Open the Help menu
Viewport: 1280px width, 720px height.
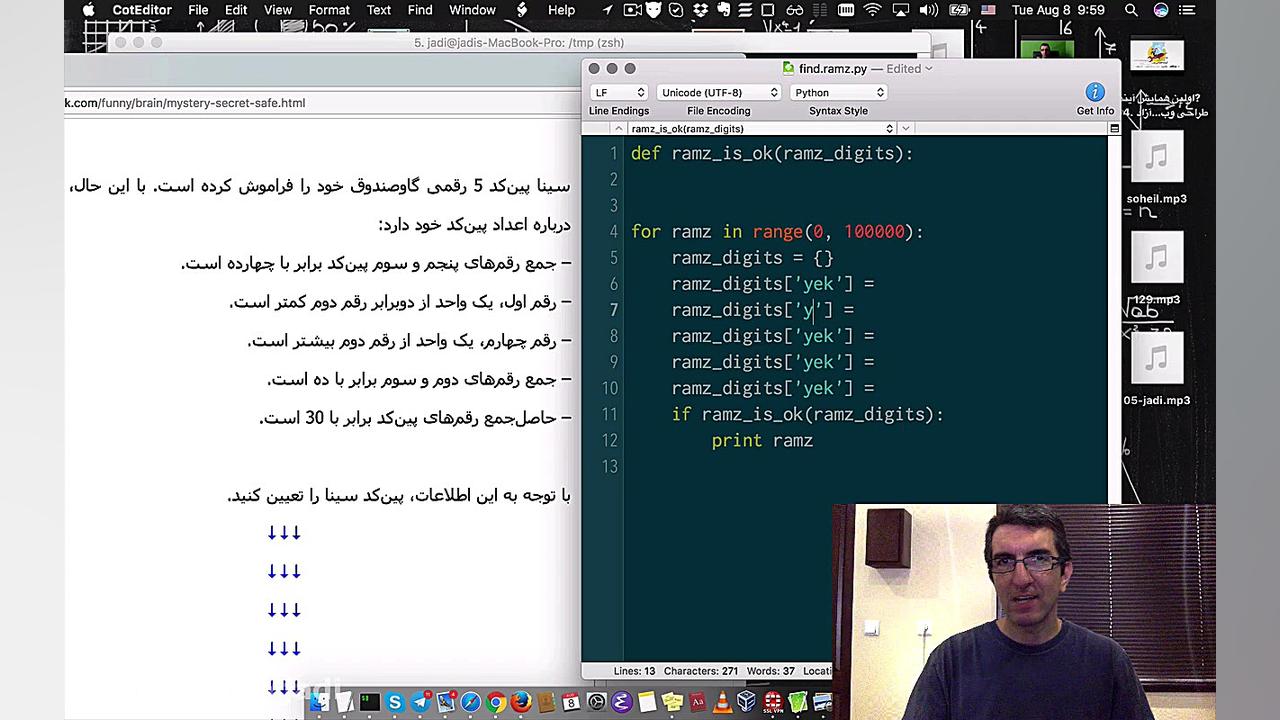tap(561, 10)
